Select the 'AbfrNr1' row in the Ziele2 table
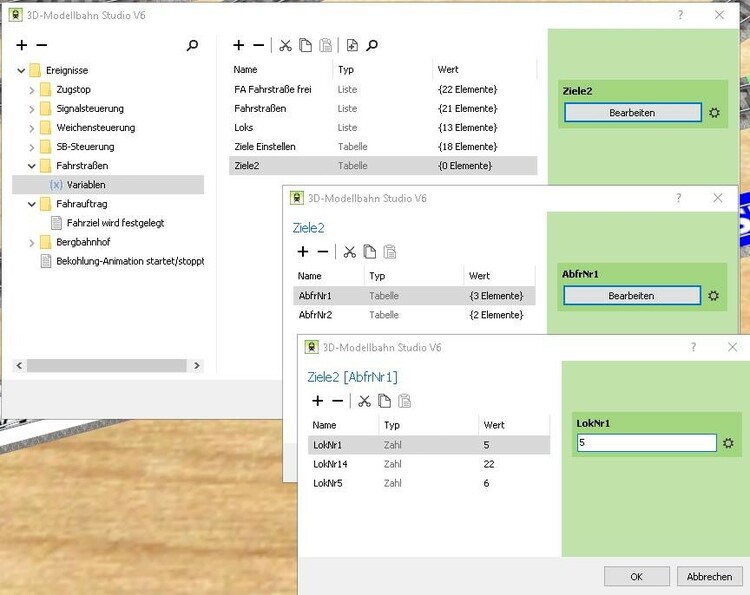 point(414,296)
